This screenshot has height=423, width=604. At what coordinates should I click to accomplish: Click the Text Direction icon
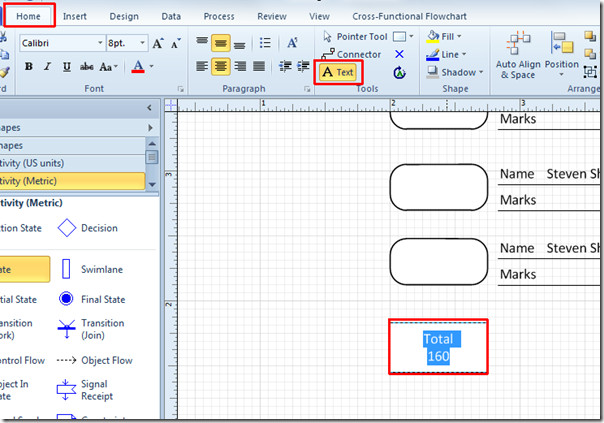292,42
